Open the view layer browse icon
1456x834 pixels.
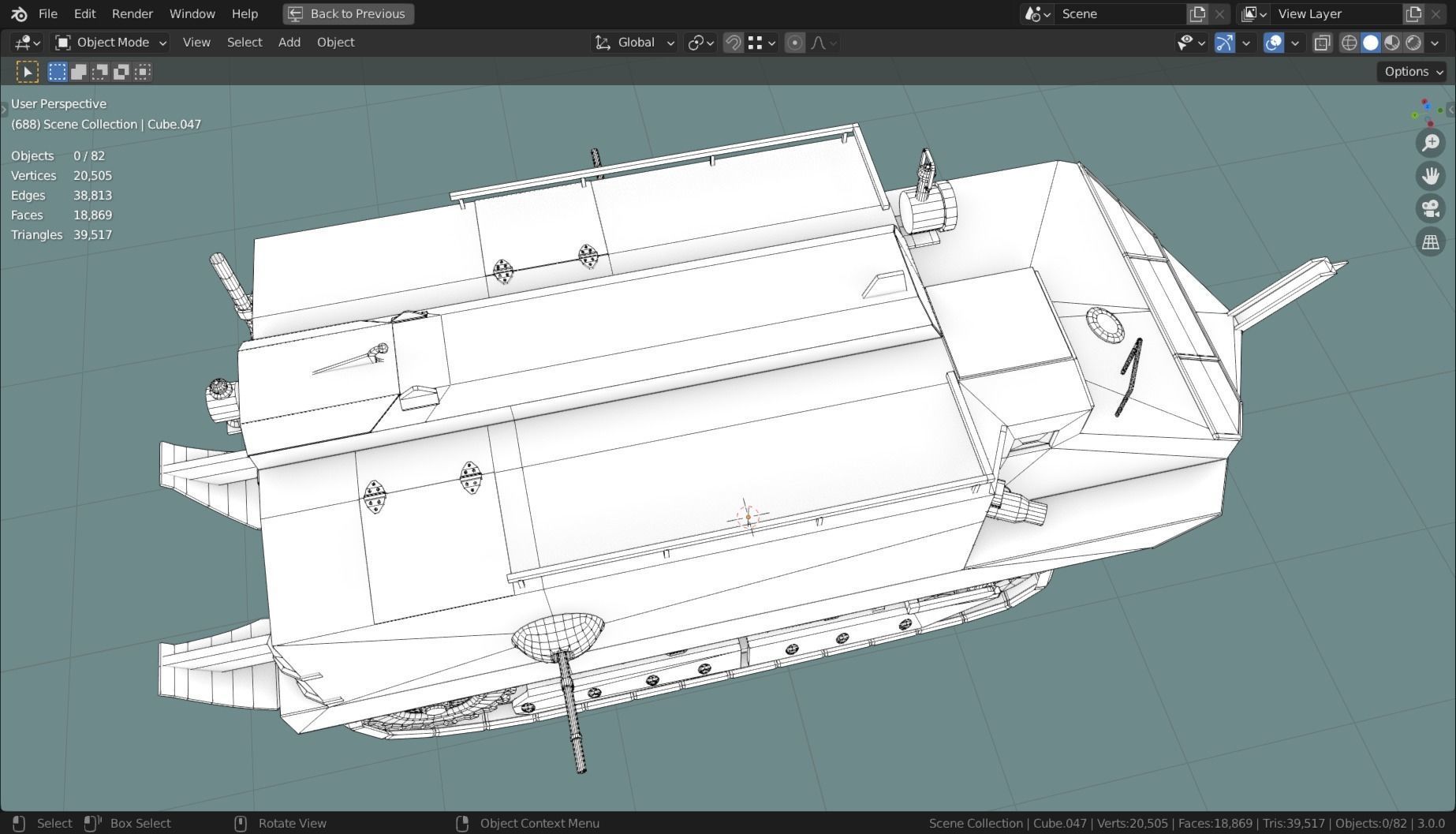pos(1253,13)
